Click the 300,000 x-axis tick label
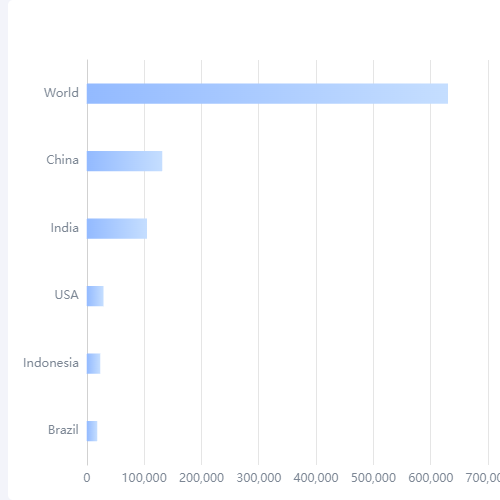The image size is (500, 500). (x=259, y=478)
